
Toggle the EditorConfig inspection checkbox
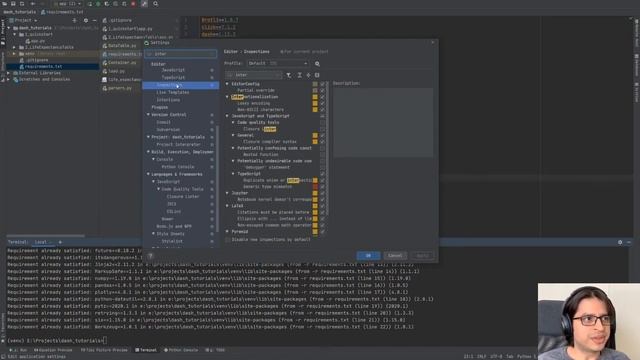click(x=322, y=84)
